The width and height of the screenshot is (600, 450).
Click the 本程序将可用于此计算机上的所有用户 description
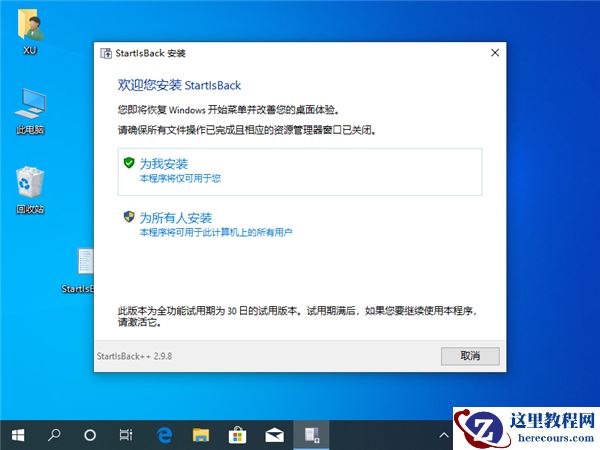click(216, 232)
